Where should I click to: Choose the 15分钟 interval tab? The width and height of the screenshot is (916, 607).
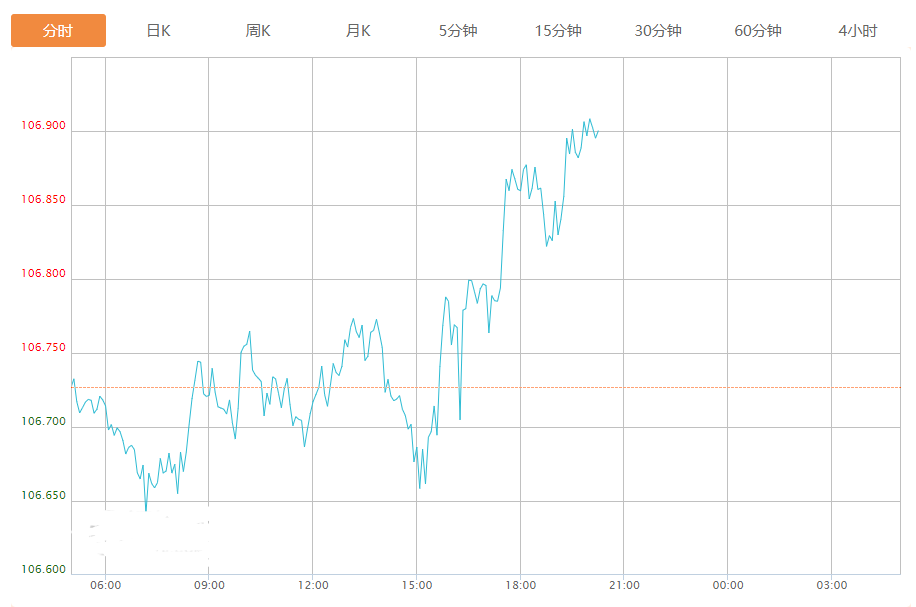558,31
